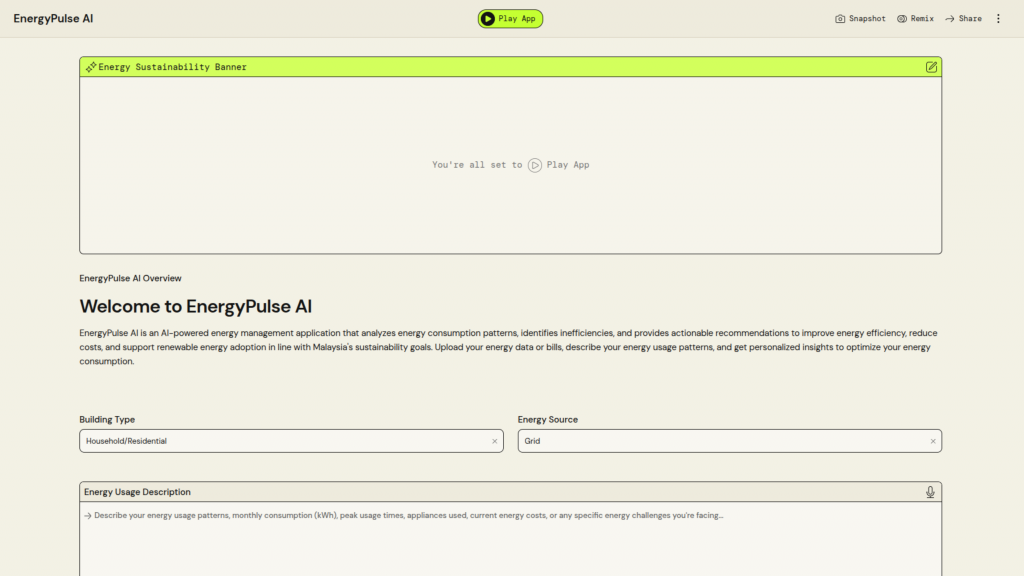This screenshot has height=576, width=1024.
Task: Click the Share arrow icon
Action: [950, 19]
